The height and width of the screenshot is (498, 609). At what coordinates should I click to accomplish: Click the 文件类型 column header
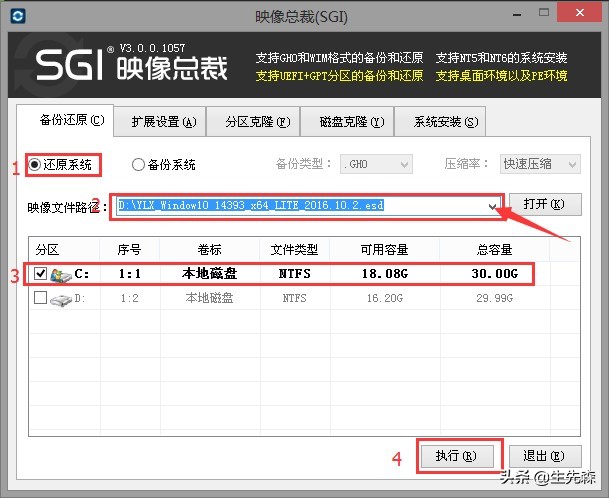point(294,249)
